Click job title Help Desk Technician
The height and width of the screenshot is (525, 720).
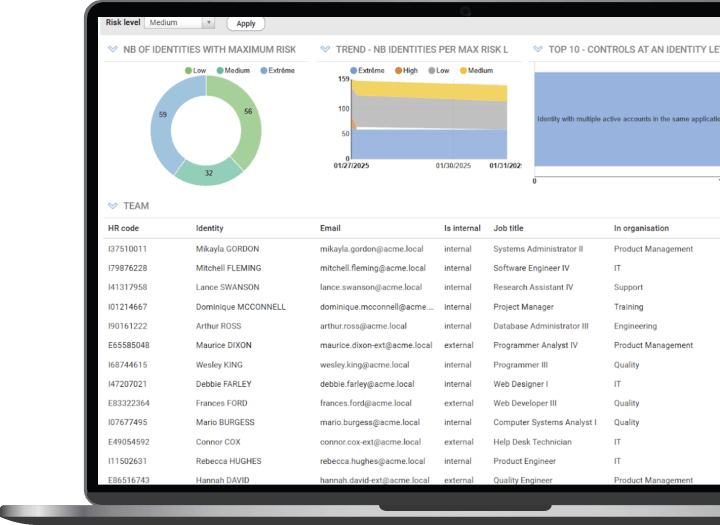point(533,442)
